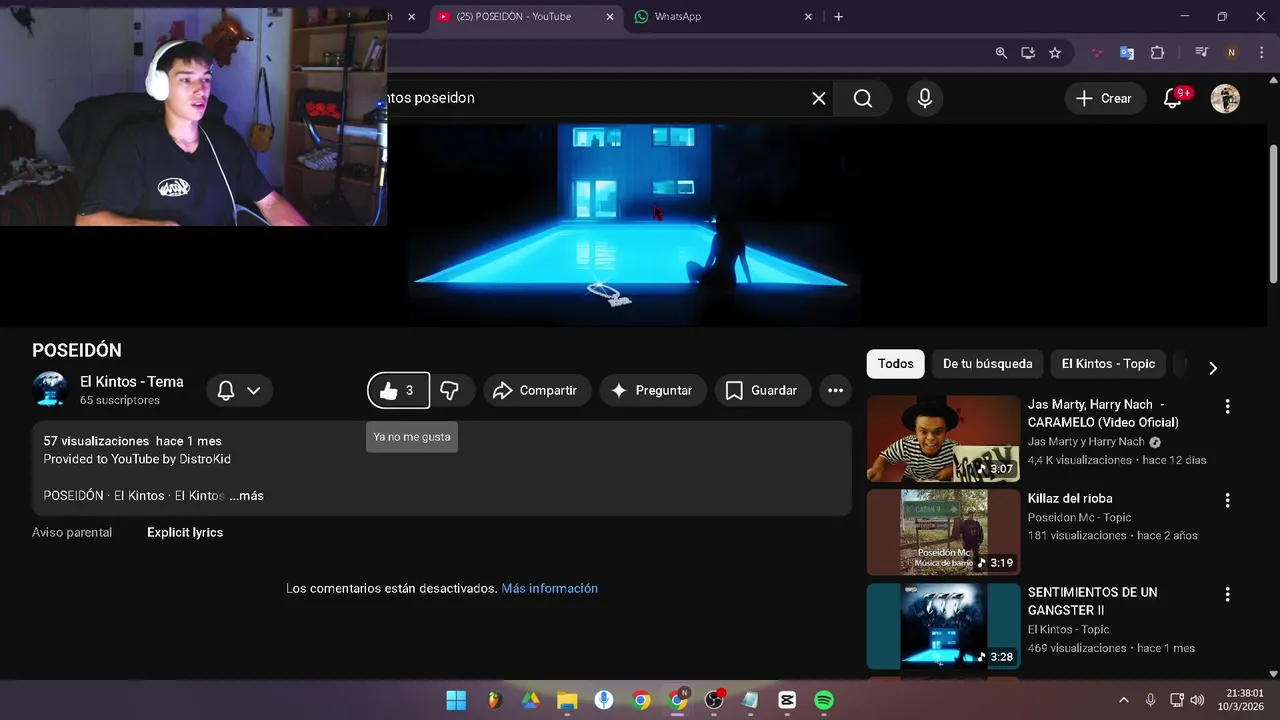Open the media controls music icon
Screen dimensions: 1280x720
point(1202,53)
